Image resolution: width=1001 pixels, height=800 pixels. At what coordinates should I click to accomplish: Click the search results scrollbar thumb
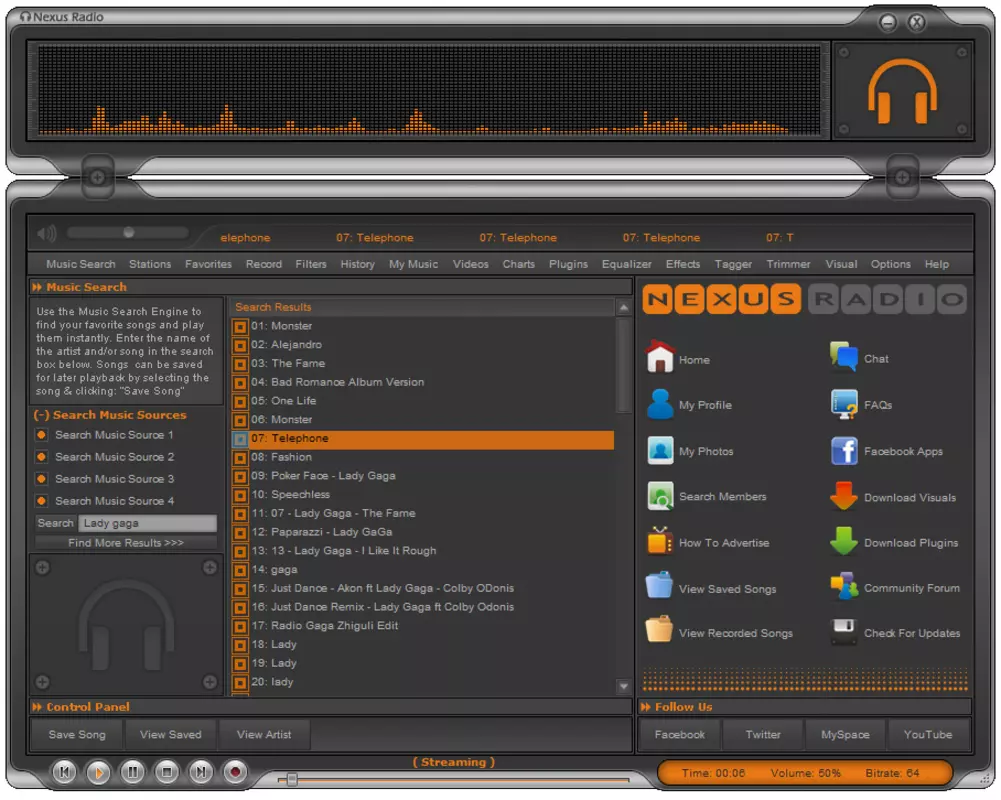click(x=624, y=365)
